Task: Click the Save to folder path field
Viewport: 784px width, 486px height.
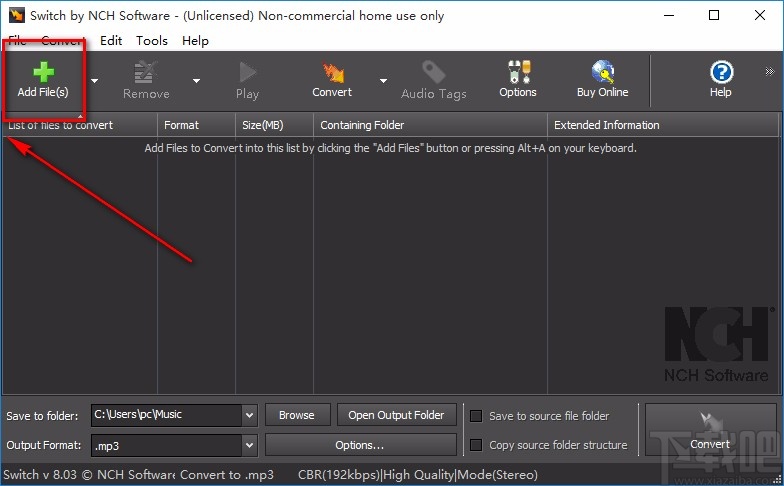Action: pos(166,415)
